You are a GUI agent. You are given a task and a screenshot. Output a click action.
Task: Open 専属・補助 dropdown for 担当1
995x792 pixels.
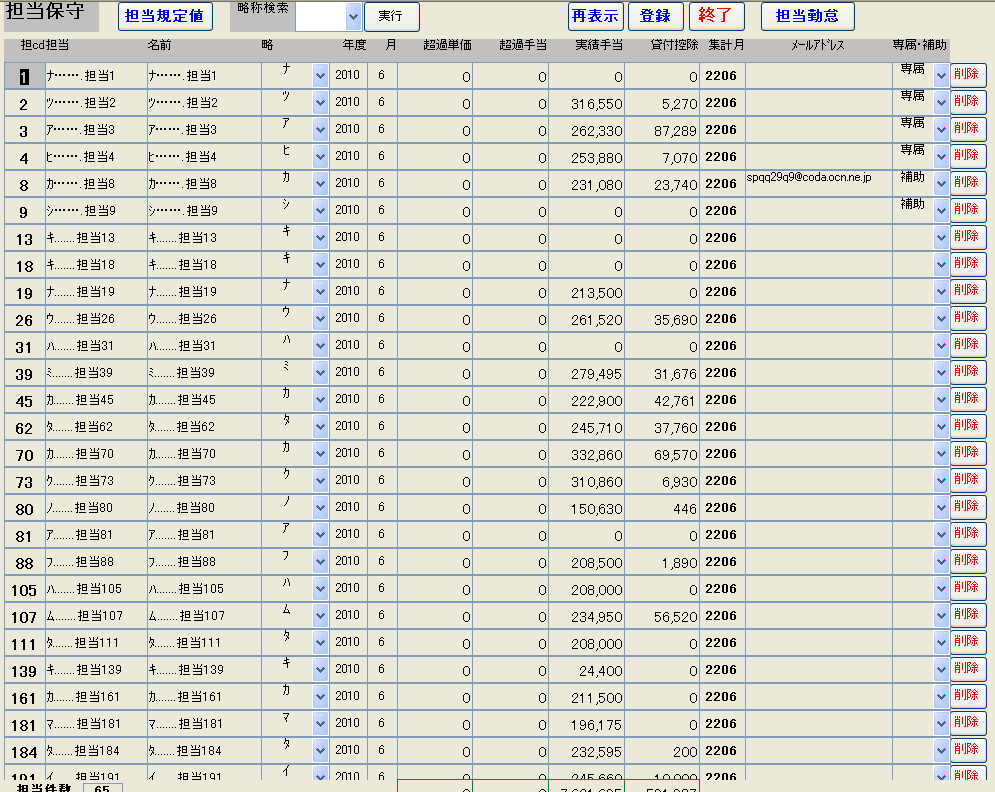941,75
